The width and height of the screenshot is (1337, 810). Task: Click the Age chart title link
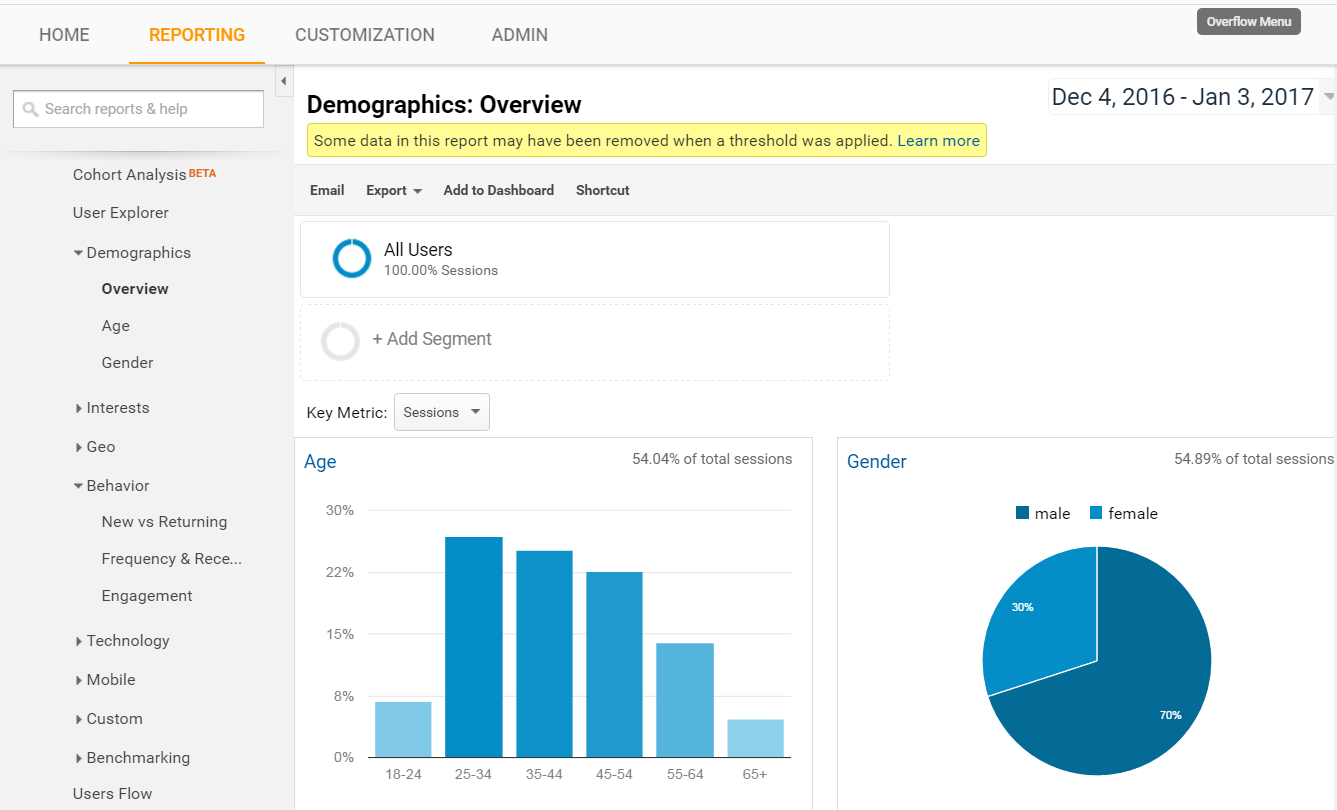click(x=320, y=462)
